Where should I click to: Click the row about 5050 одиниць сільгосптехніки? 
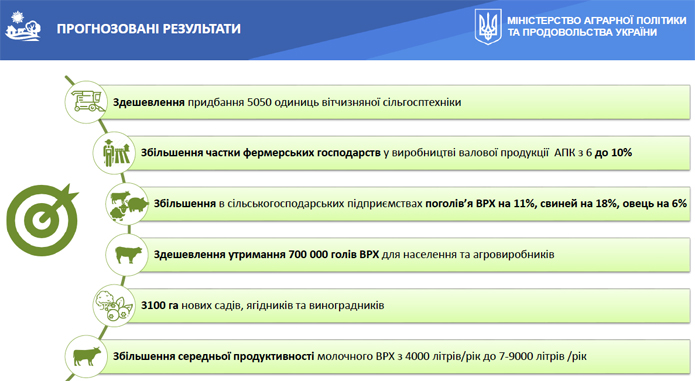pyautogui.click(x=394, y=102)
